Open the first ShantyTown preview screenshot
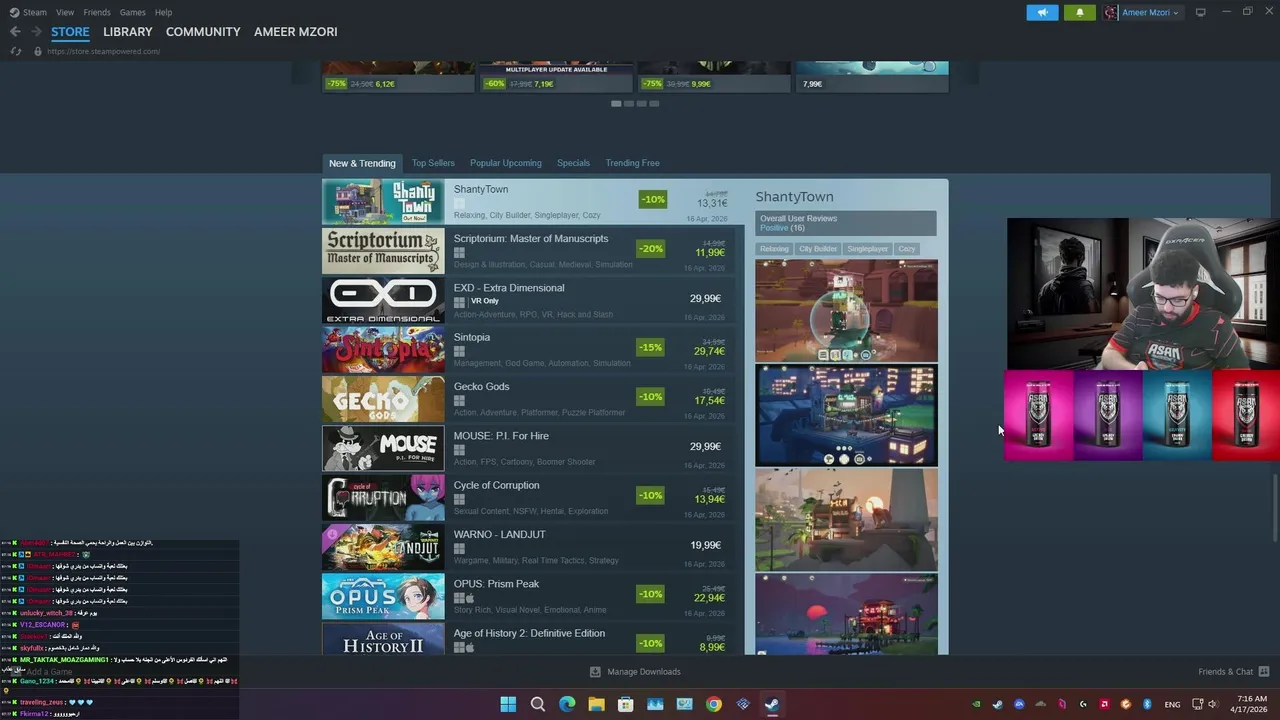 coord(846,311)
